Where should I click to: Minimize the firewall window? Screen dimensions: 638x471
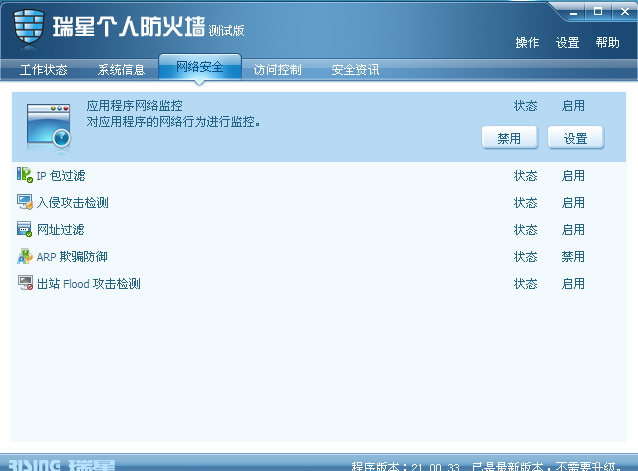[x=573, y=12]
